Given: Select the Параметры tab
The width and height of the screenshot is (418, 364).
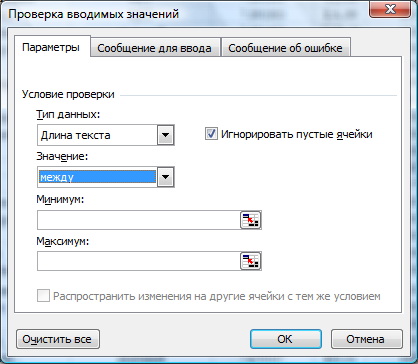Looking at the screenshot, I should click(x=51, y=47).
